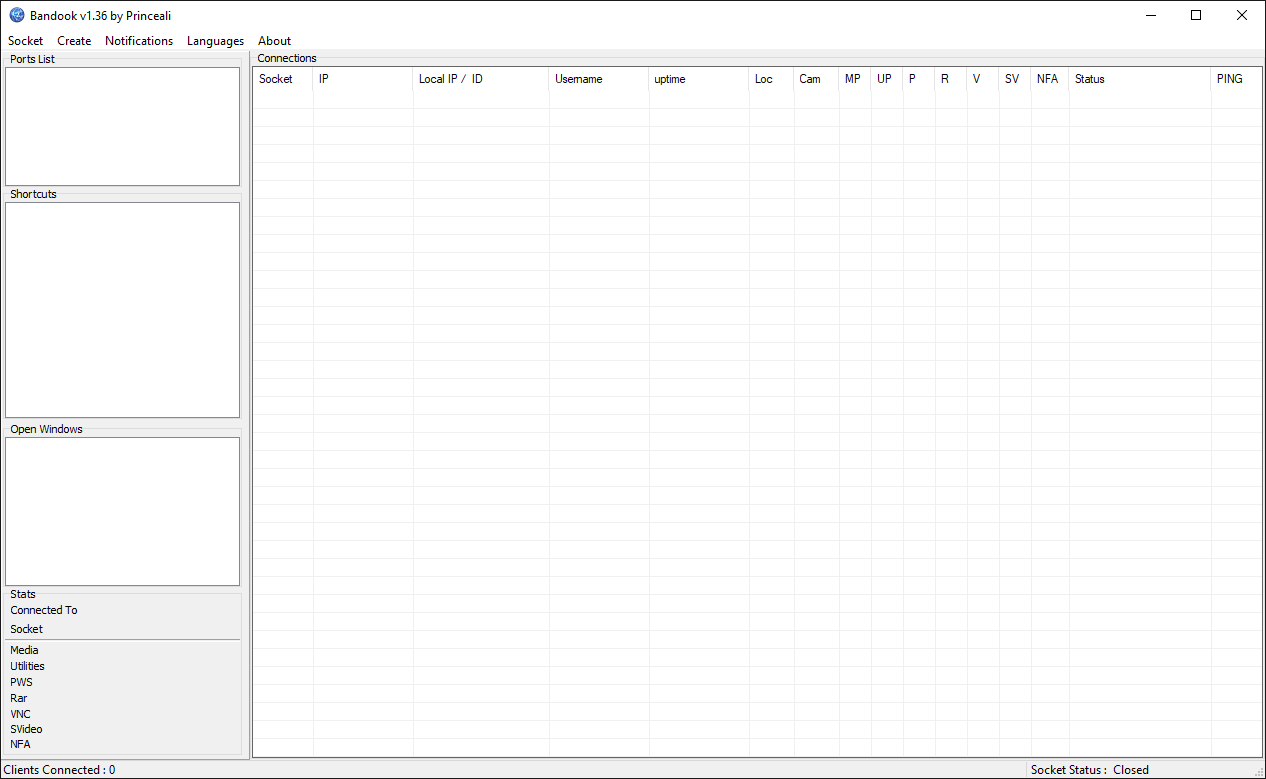
Task: Select the Media entry in Stats panel
Action: click(x=25, y=650)
